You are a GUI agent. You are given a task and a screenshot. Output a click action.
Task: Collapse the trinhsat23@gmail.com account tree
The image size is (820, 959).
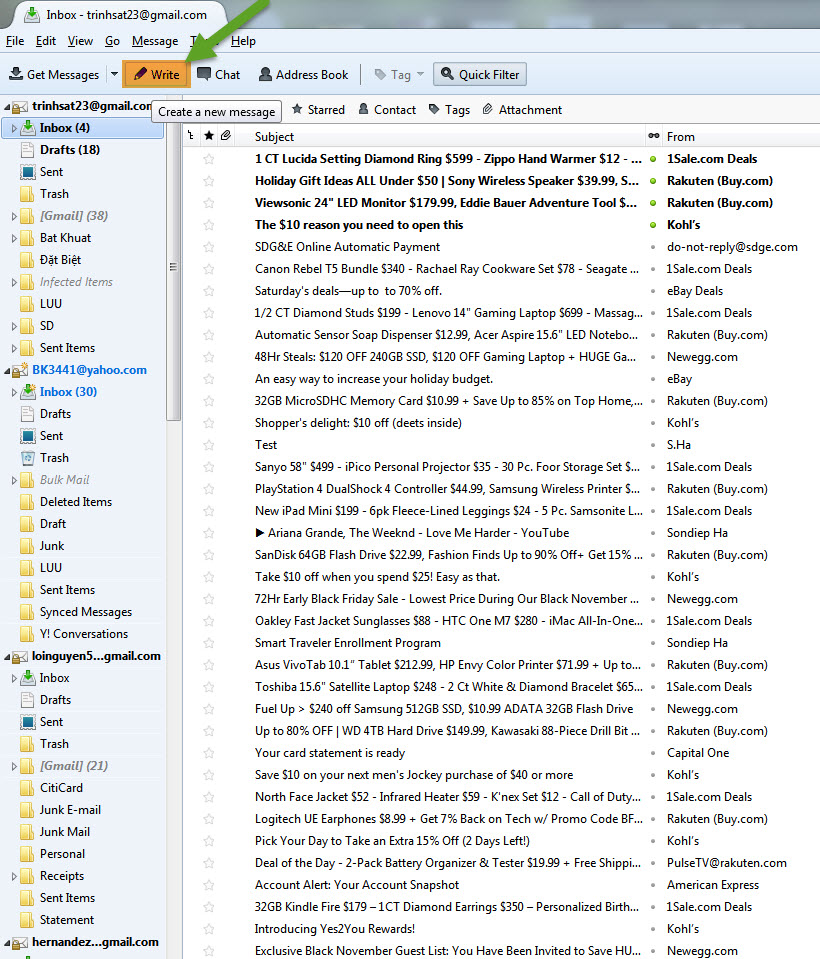[7, 106]
